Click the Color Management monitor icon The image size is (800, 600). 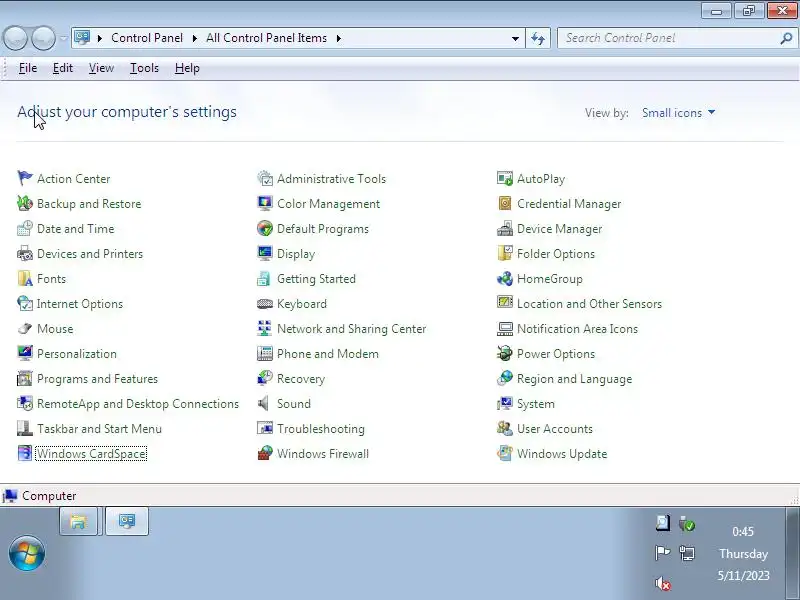point(265,204)
